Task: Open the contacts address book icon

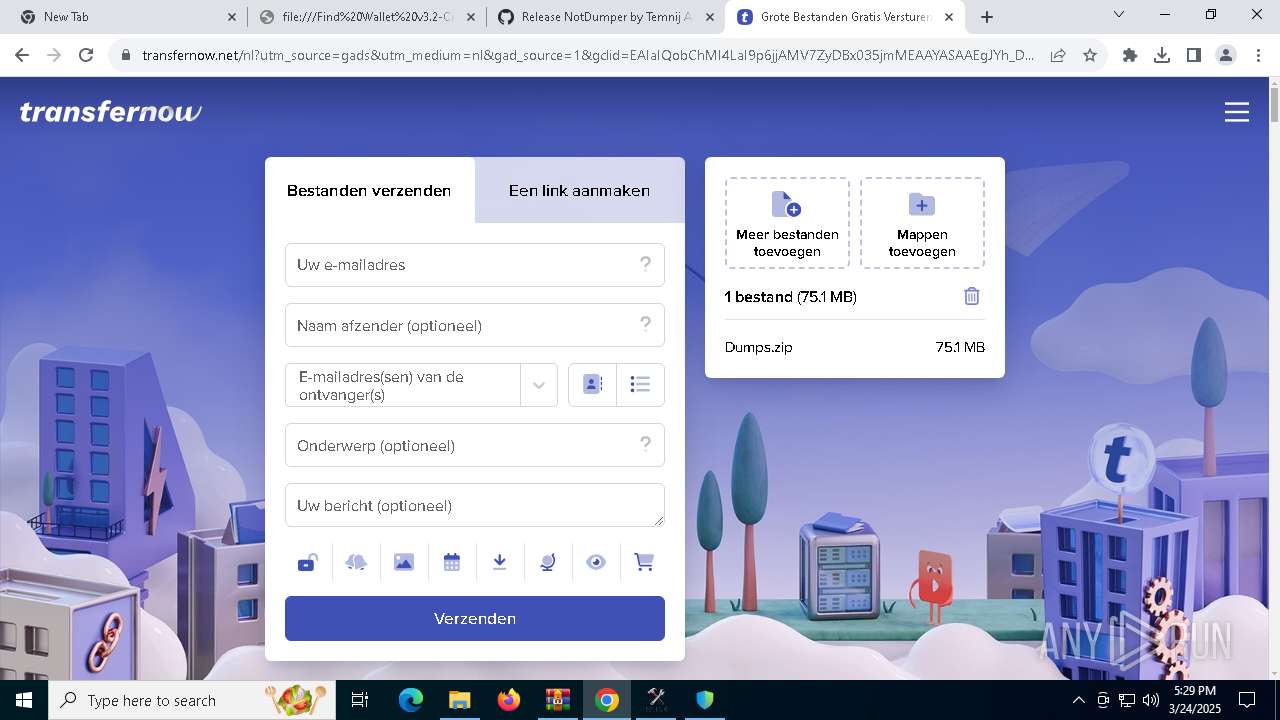Action: (x=593, y=384)
